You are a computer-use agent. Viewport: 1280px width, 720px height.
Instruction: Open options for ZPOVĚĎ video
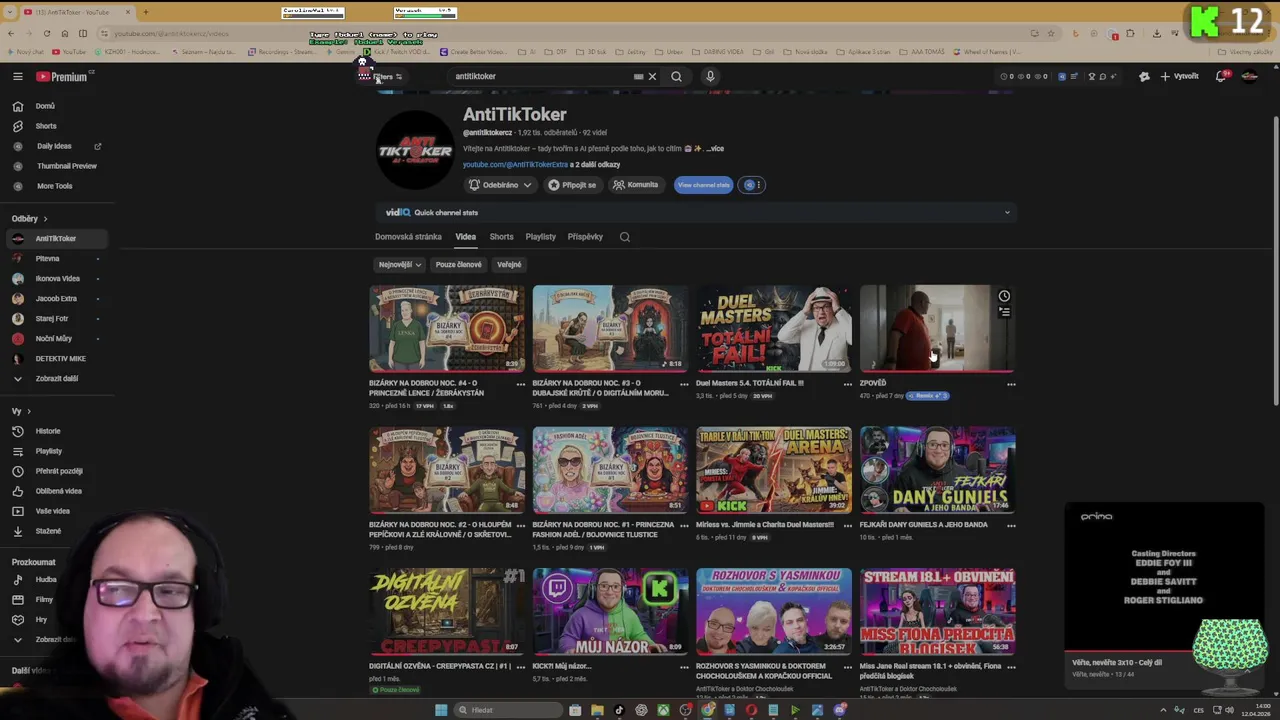[x=1011, y=384]
